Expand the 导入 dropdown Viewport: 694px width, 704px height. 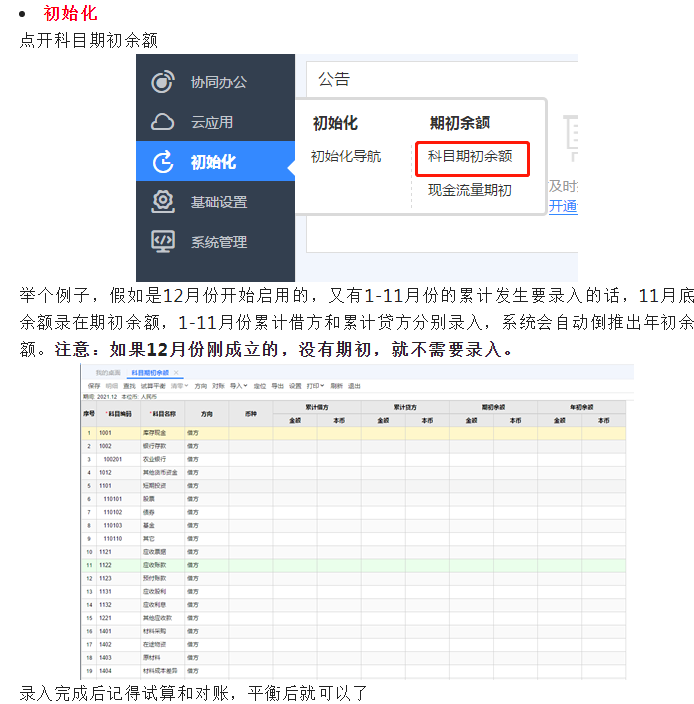click(238, 386)
